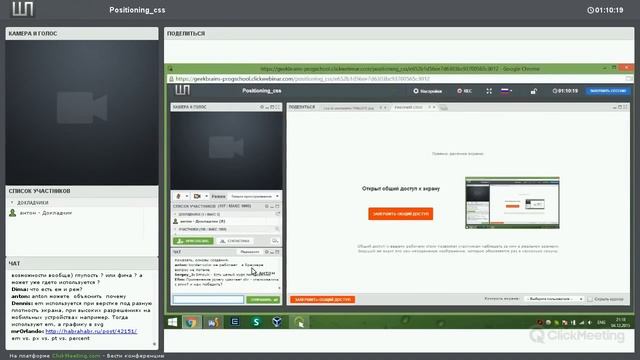The image size is (640, 360).
Task: Click the Chrome address bar URL
Action: pos(302,79)
